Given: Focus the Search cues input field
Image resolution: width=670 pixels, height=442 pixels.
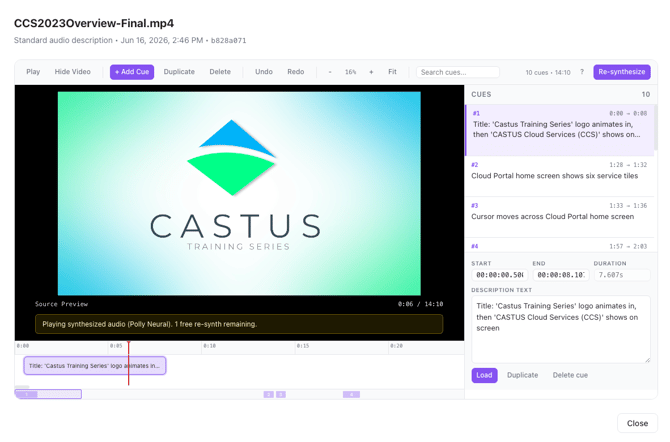Looking at the screenshot, I should click(x=458, y=72).
